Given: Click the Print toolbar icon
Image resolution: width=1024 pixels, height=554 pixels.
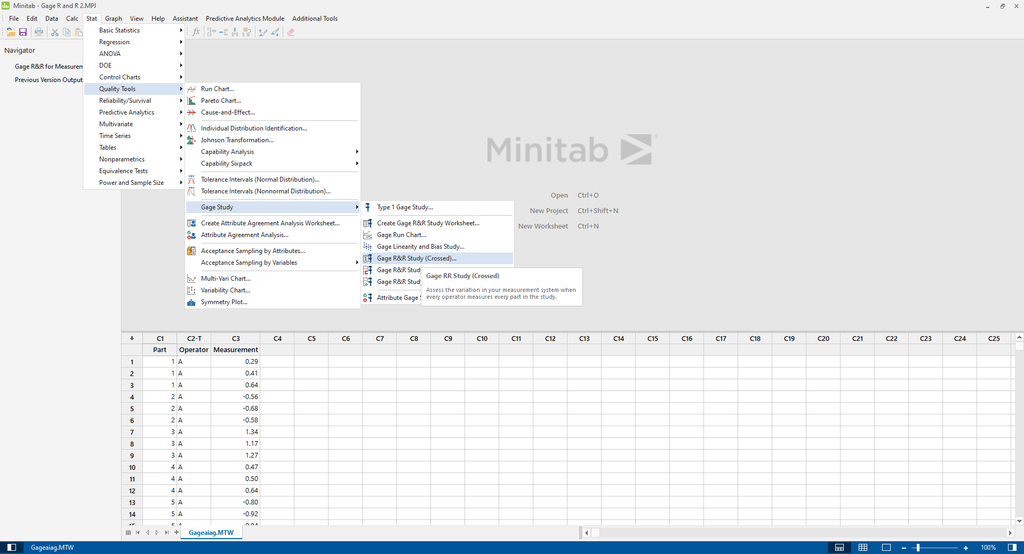Looking at the screenshot, I should click(x=39, y=32).
